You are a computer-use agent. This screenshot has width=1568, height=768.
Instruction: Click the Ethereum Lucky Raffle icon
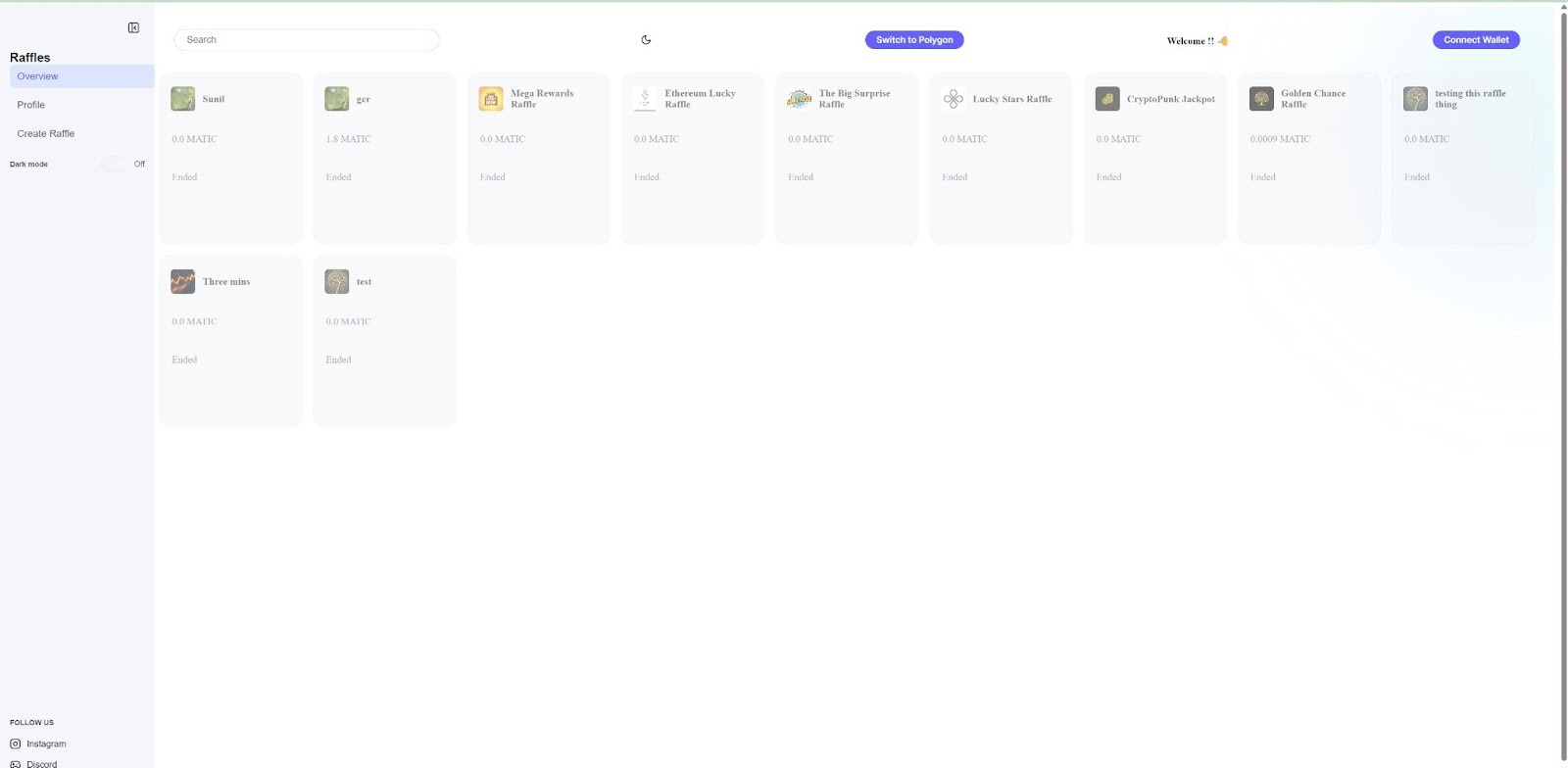coord(645,99)
